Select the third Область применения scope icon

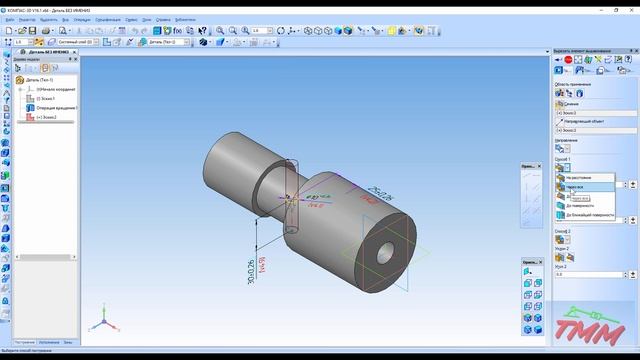click(580, 93)
